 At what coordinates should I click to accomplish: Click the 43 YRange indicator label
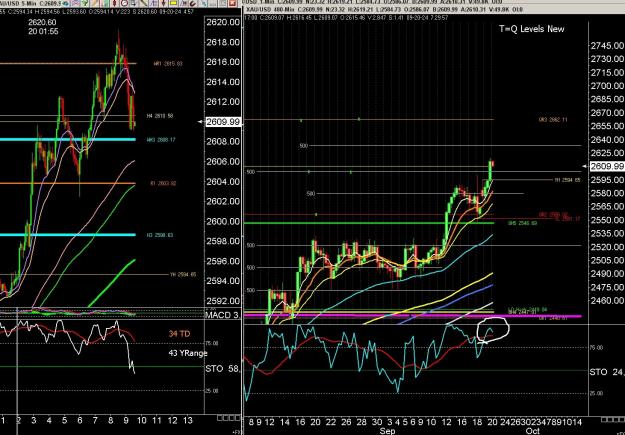187,353
